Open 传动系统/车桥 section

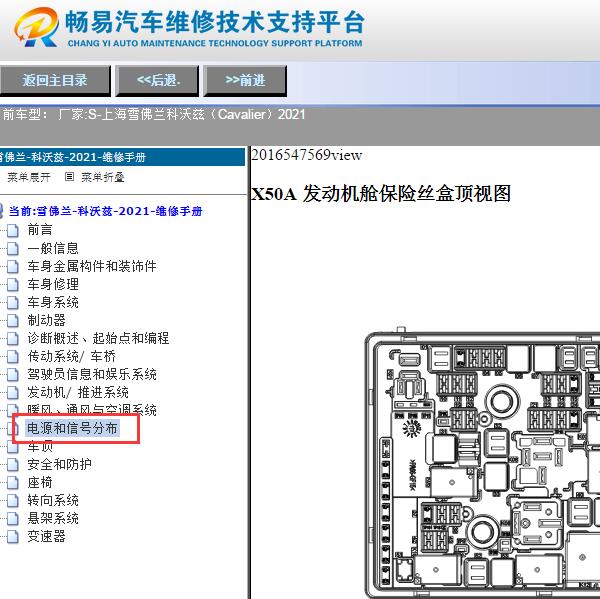tap(71, 356)
